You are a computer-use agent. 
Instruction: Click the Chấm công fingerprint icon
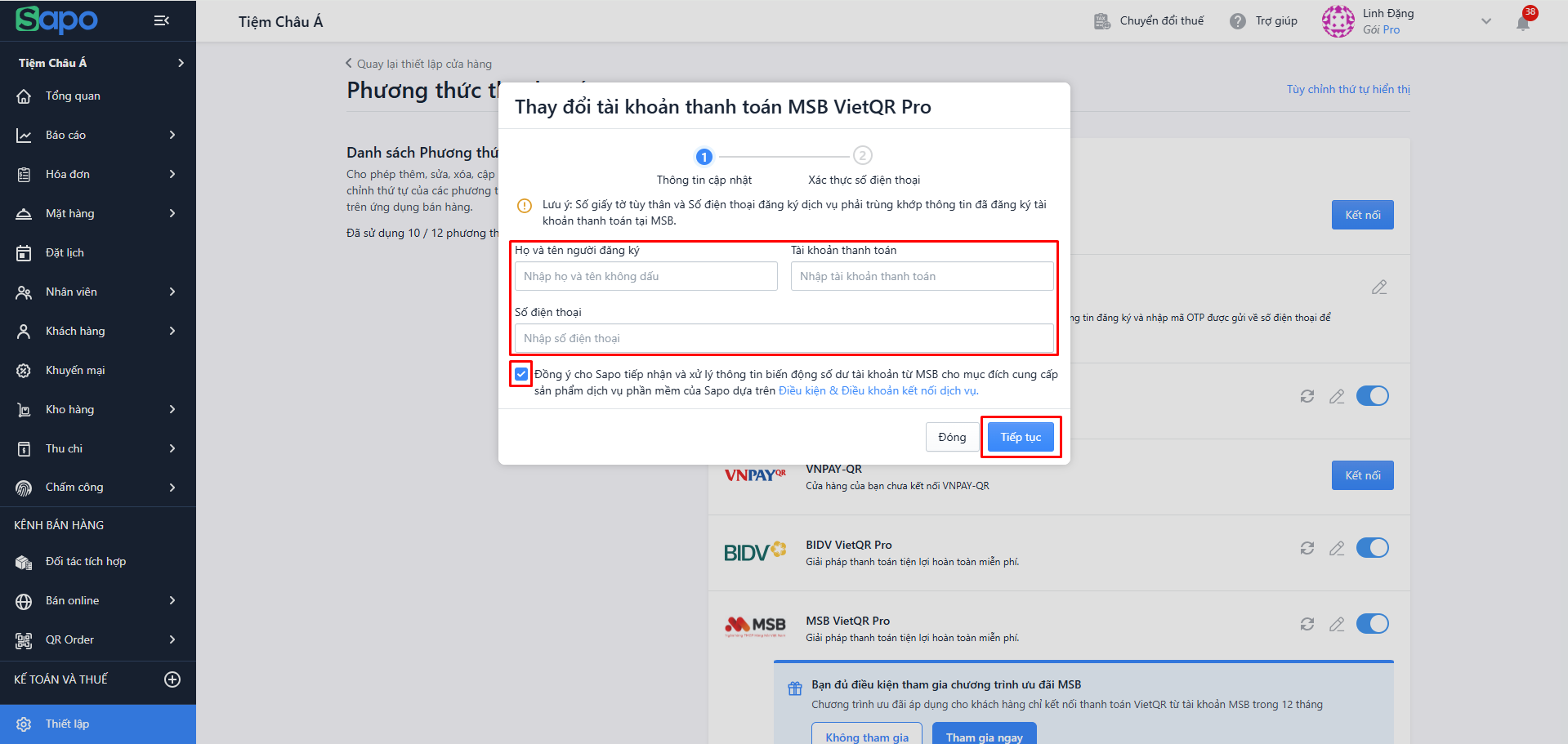click(x=24, y=488)
